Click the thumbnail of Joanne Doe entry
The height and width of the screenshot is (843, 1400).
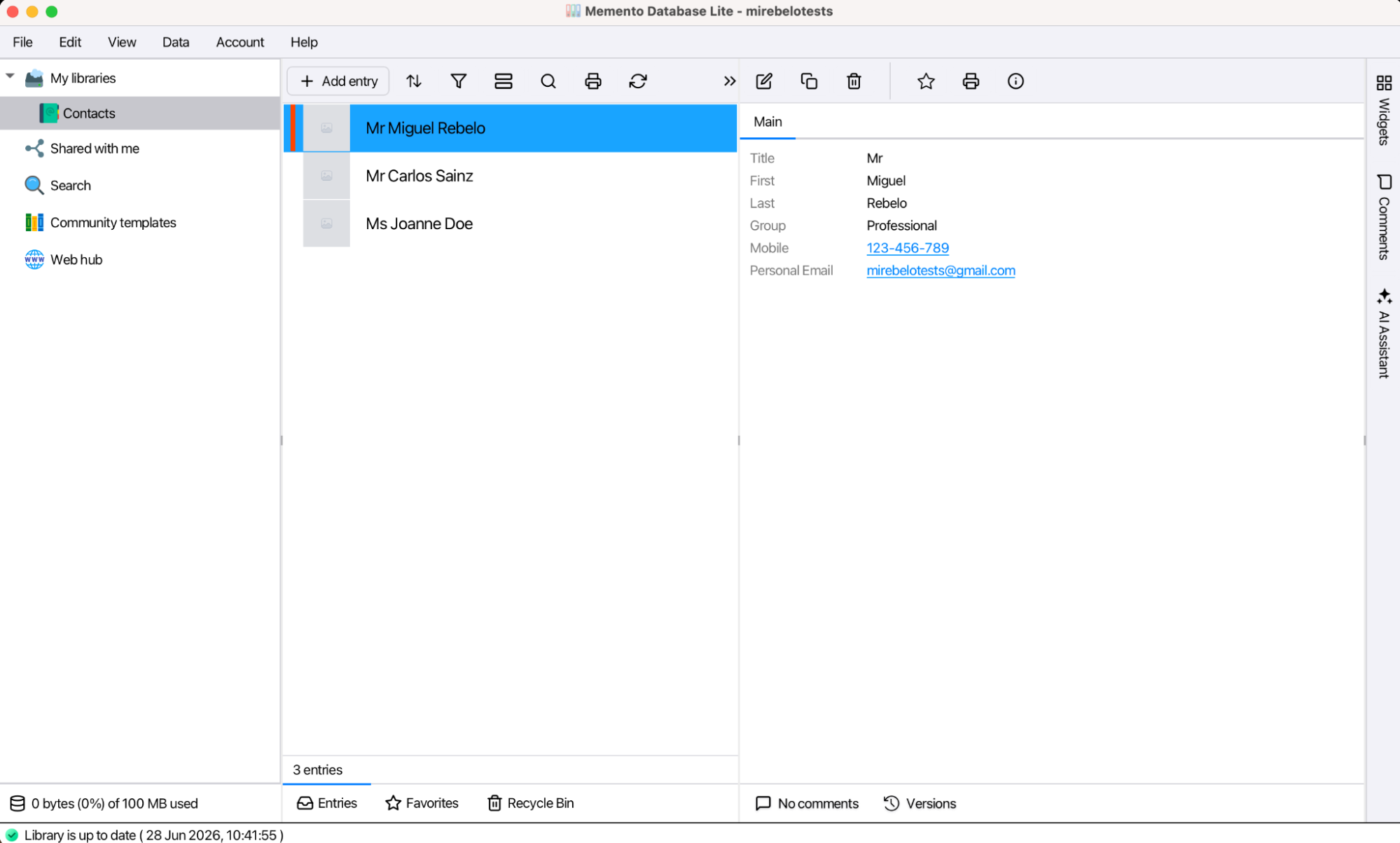coord(326,223)
